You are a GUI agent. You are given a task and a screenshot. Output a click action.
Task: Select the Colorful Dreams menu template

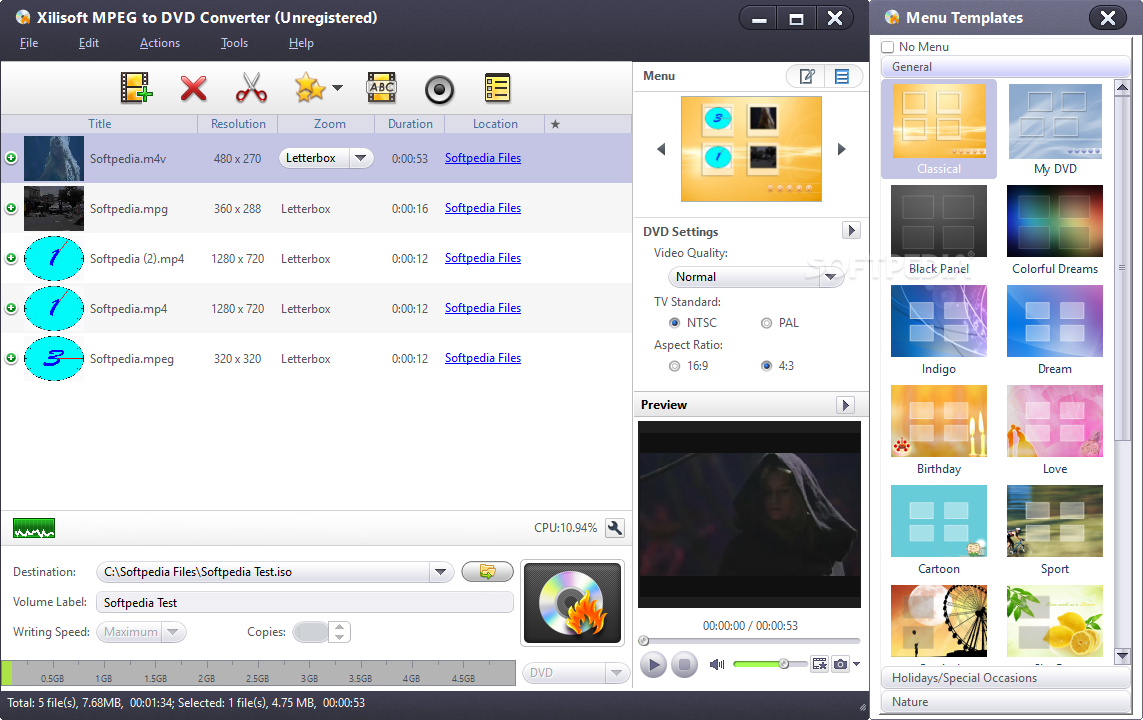pos(1055,230)
